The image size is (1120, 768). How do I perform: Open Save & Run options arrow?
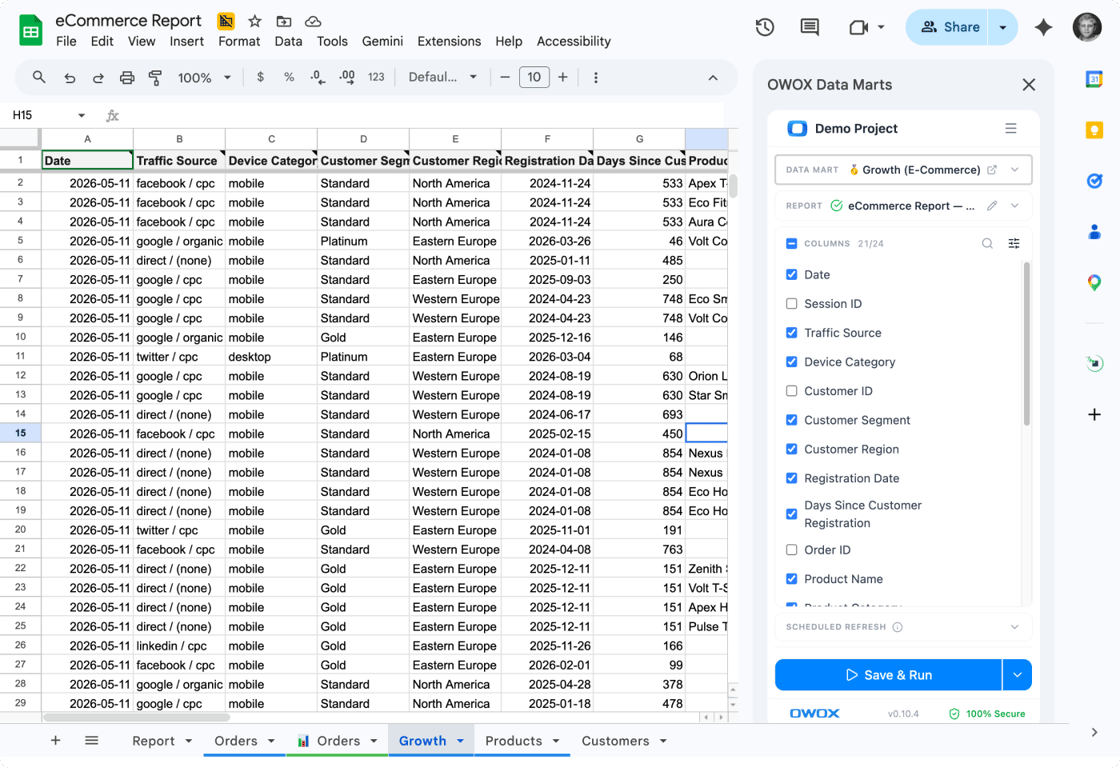(x=1017, y=675)
